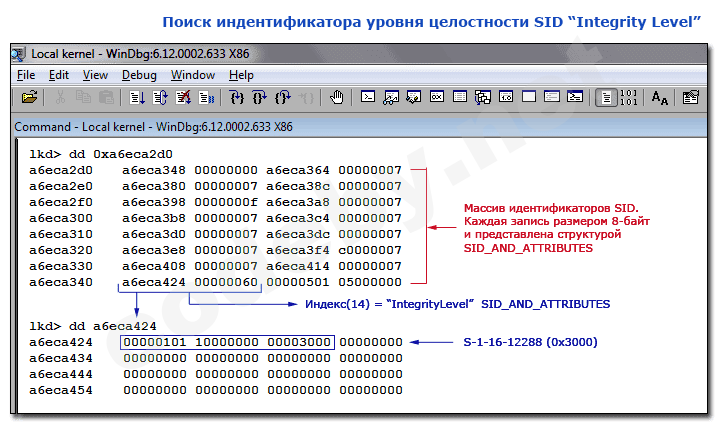Click value 'a6eca3dc' in row a6eca310
This screenshot has width=721, height=425.
[x=298, y=234]
